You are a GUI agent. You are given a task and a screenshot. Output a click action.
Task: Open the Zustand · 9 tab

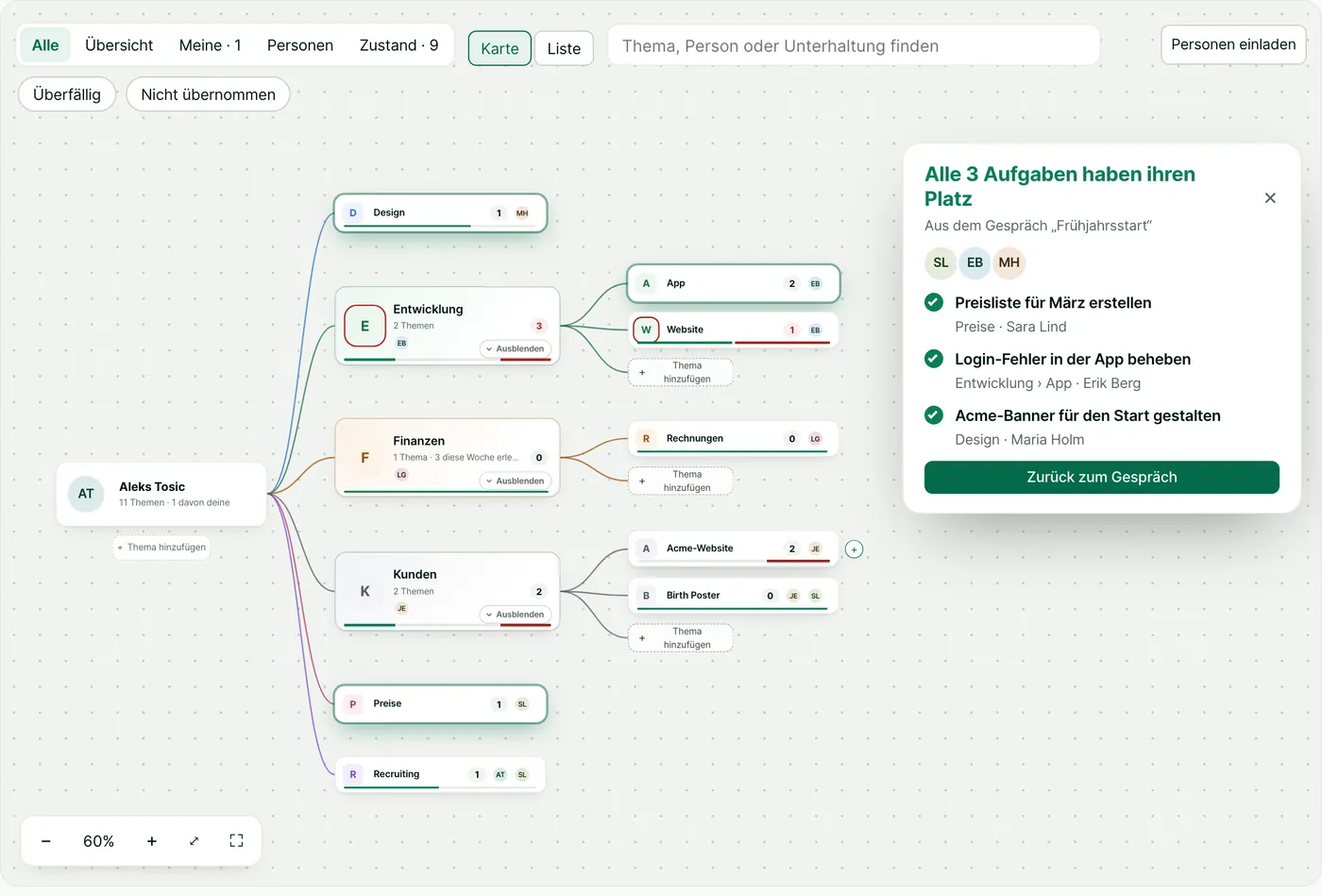(x=398, y=45)
